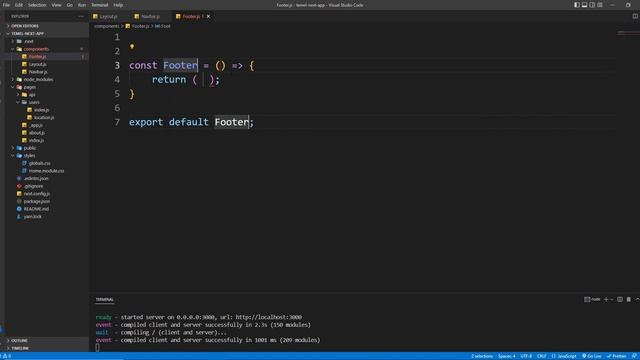This screenshot has width=640, height=360.
Task: Click Go Live in status bar
Action: pos(591,356)
